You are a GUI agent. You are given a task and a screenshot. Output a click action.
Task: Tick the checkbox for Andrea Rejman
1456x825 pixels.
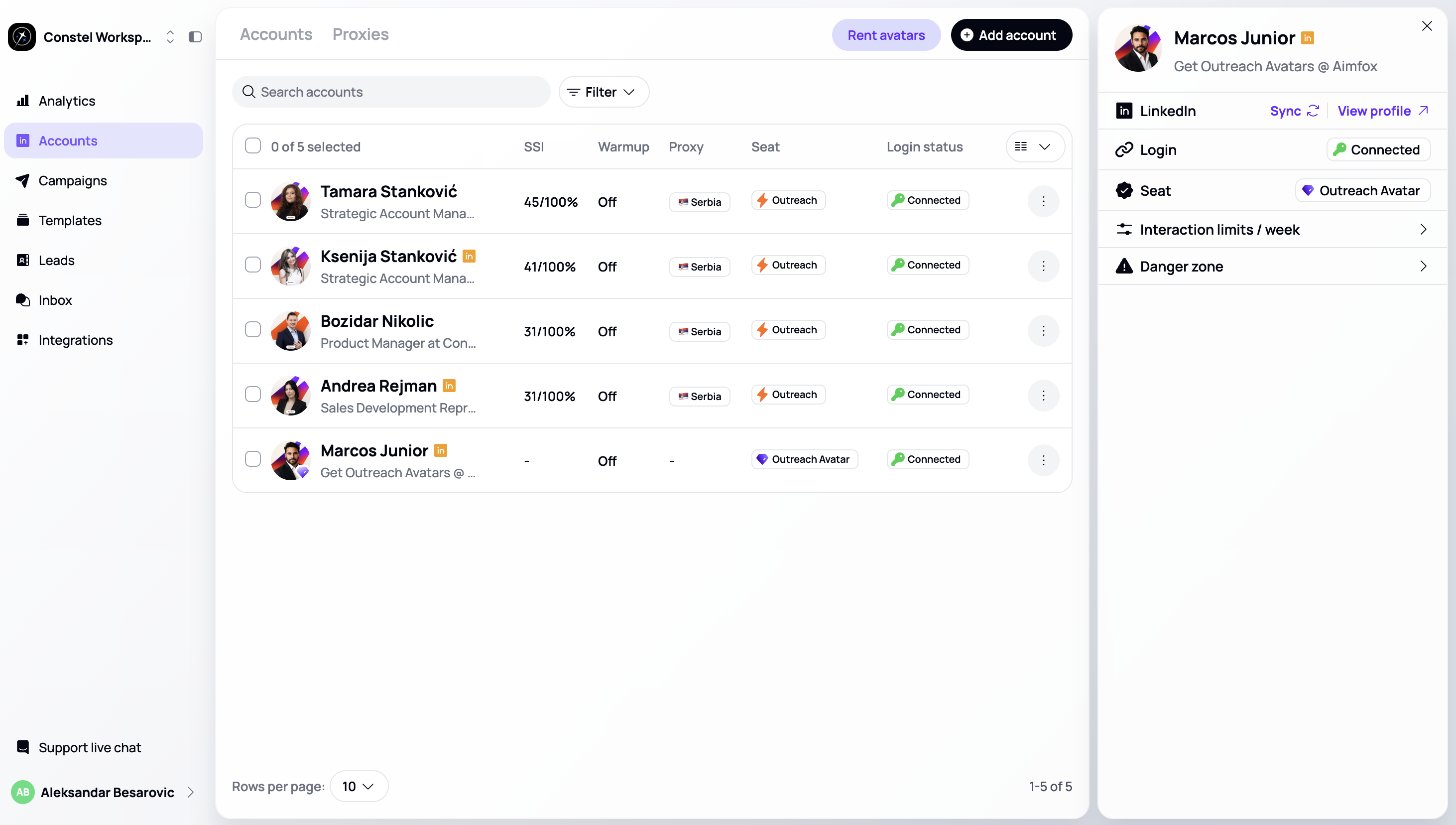[x=252, y=395]
